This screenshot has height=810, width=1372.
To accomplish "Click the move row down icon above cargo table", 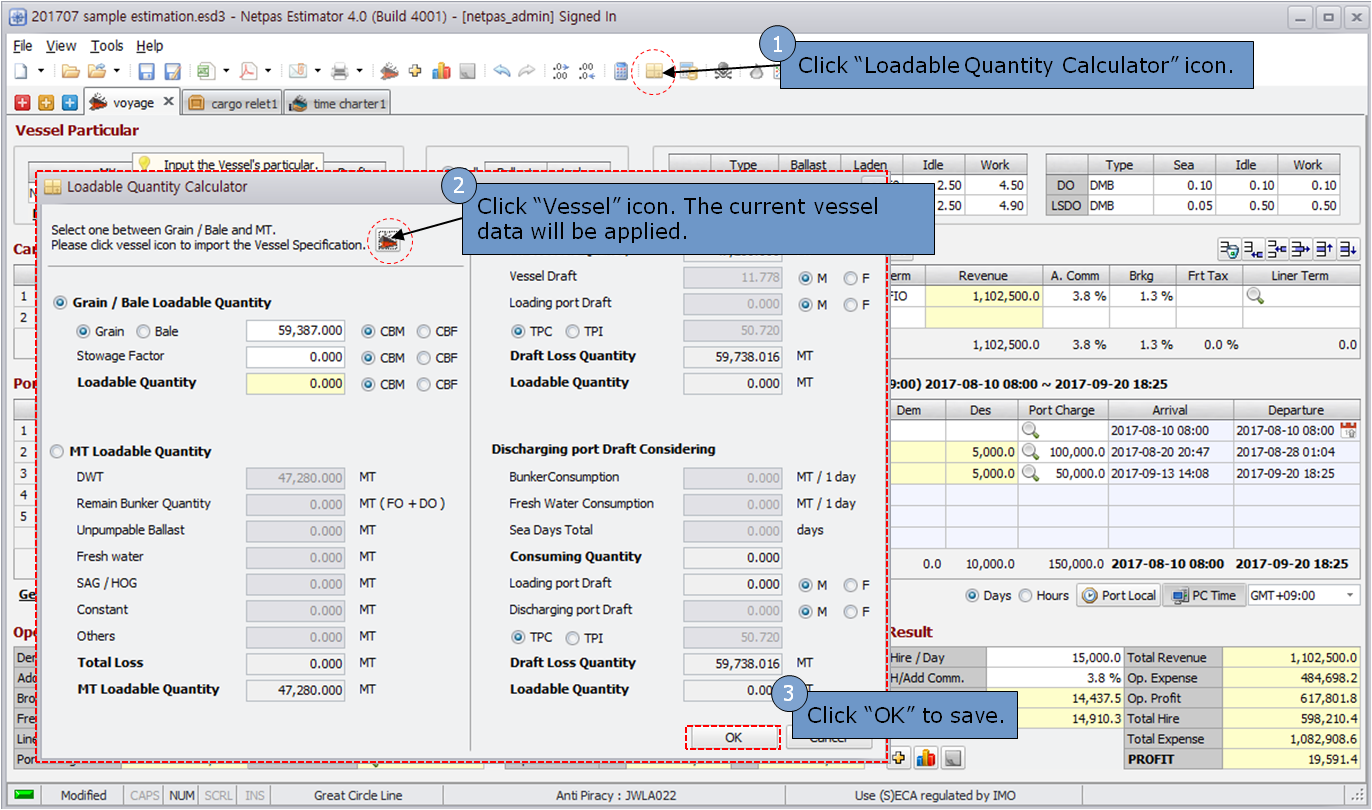I will [x=1348, y=249].
